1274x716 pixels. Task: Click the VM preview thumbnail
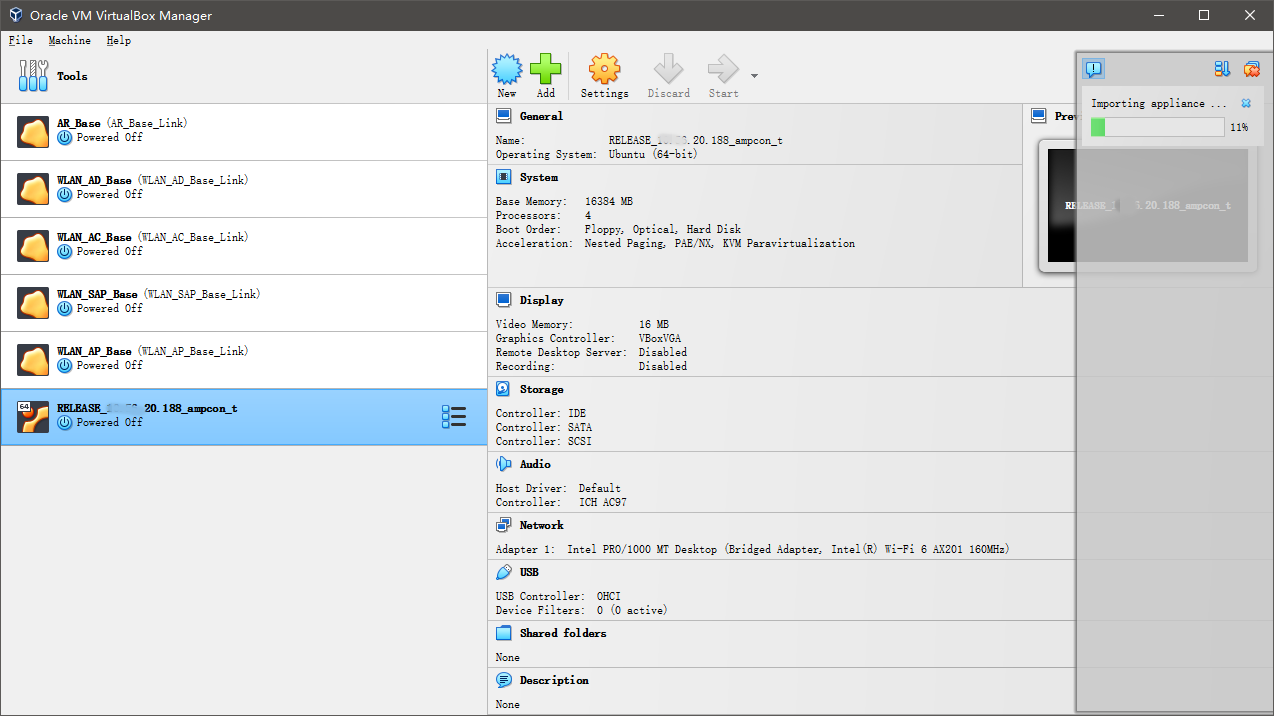tap(1147, 205)
